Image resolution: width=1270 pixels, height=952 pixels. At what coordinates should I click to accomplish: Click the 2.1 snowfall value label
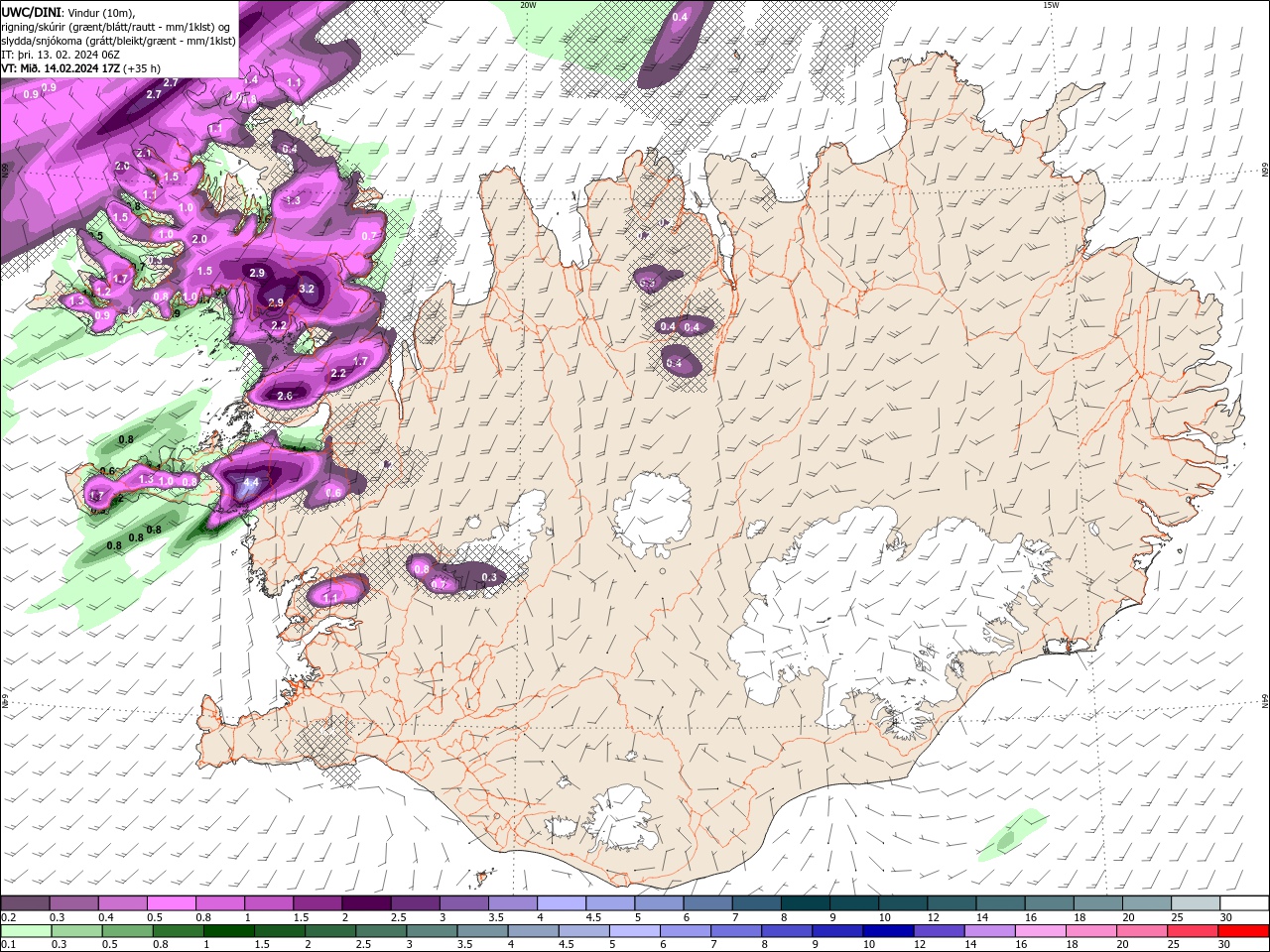[x=145, y=154]
